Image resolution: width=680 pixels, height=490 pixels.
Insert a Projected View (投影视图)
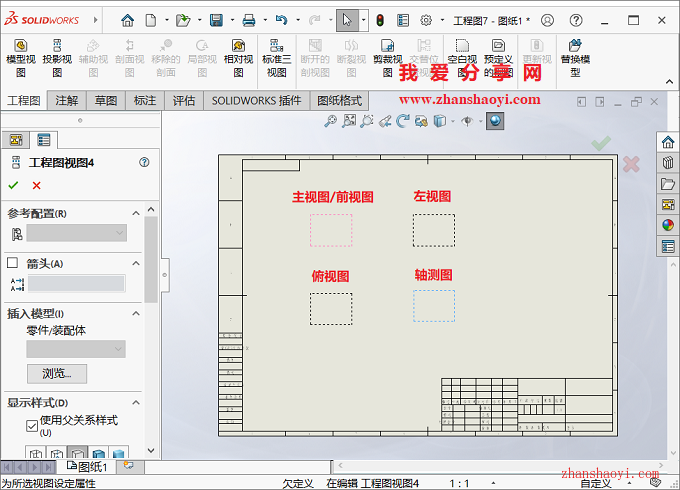pyautogui.click(x=57, y=58)
